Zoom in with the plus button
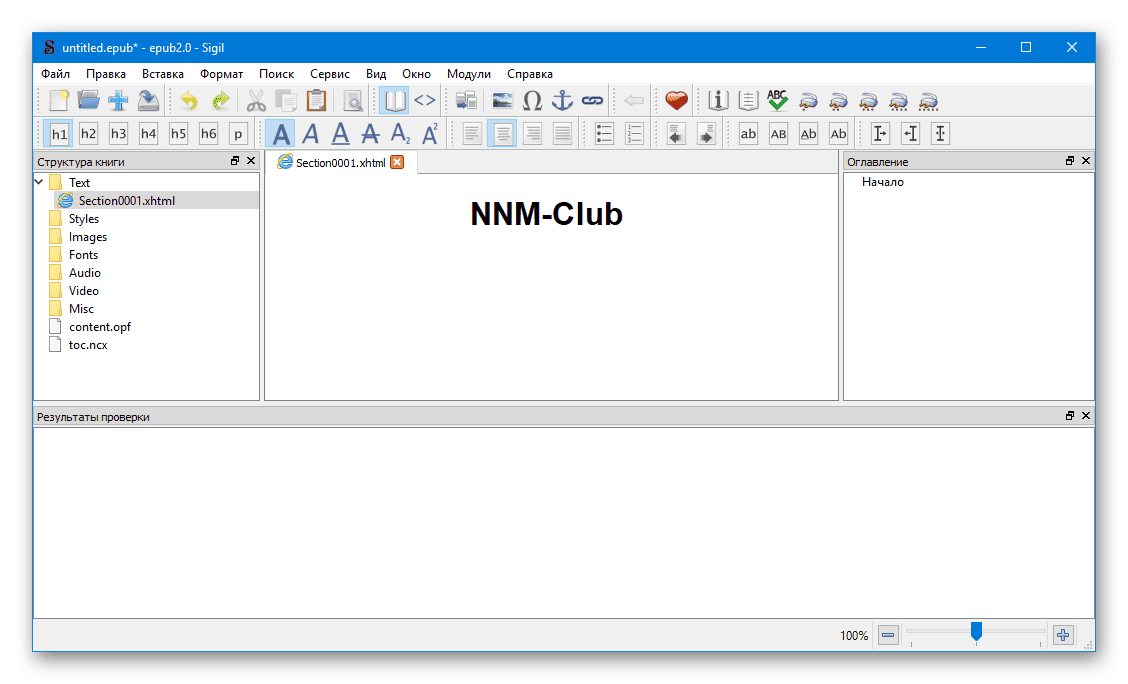The image size is (1128, 684). (1063, 635)
